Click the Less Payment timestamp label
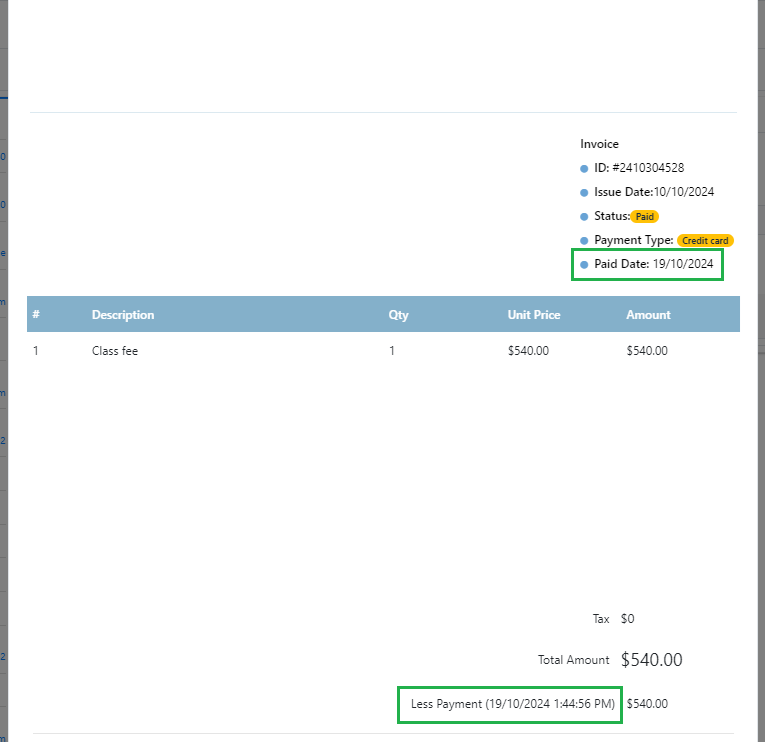Screen dimensions: 765x742 pos(513,704)
